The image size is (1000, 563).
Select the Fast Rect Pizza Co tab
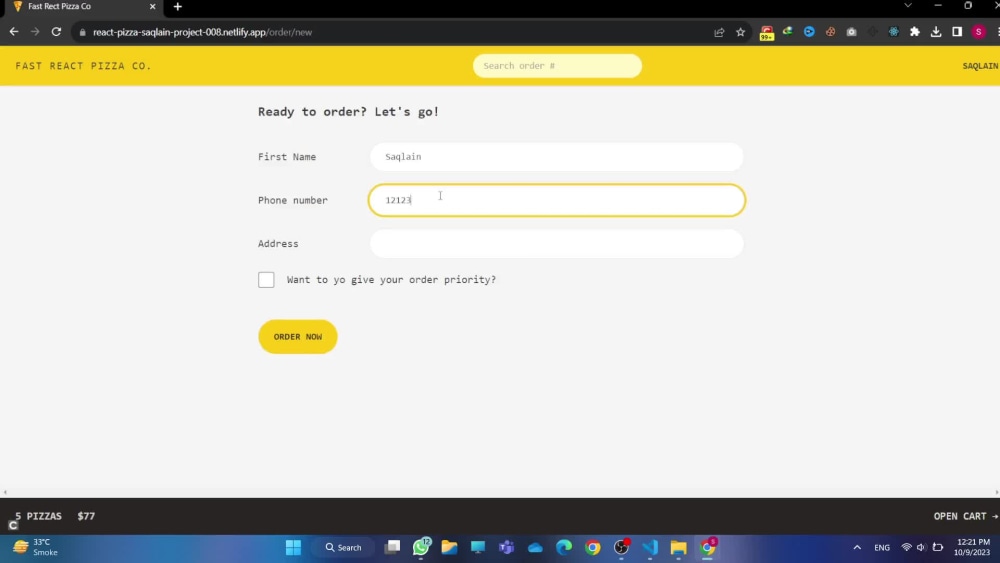[x=84, y=6]
